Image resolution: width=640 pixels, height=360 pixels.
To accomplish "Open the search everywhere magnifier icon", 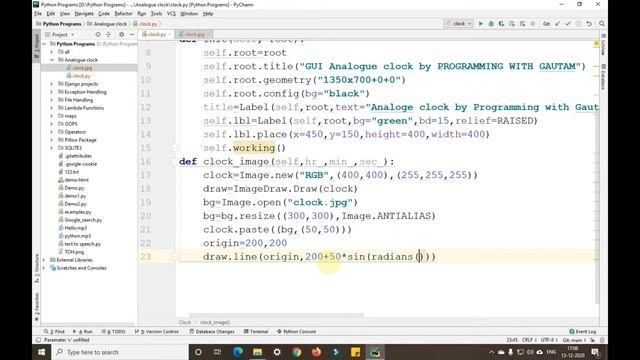I will point(602,24).
